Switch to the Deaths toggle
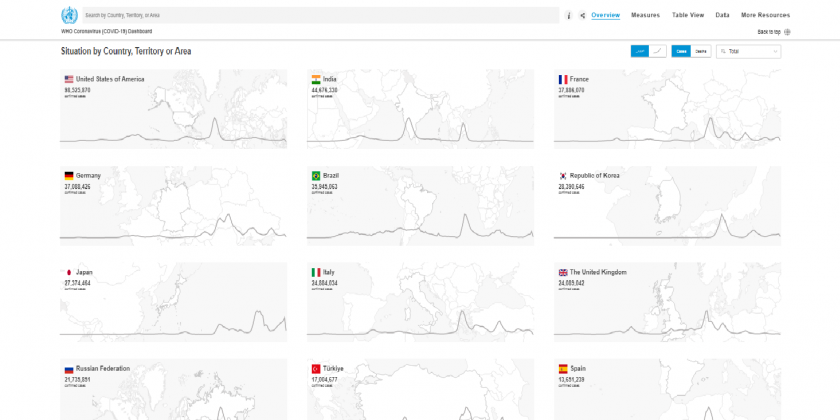Image resolution: width=840 pixels, height=420 pixels. pyautogui.click(x=701, y=51)
